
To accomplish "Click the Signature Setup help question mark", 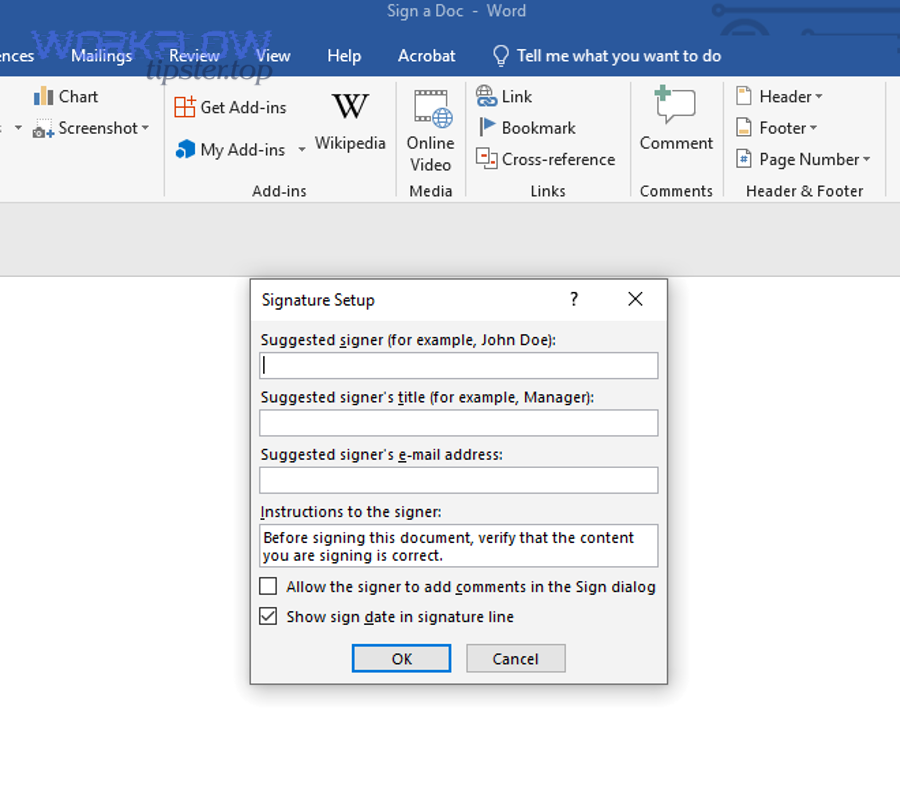I will pyautogui.click(x=574, y=300).
